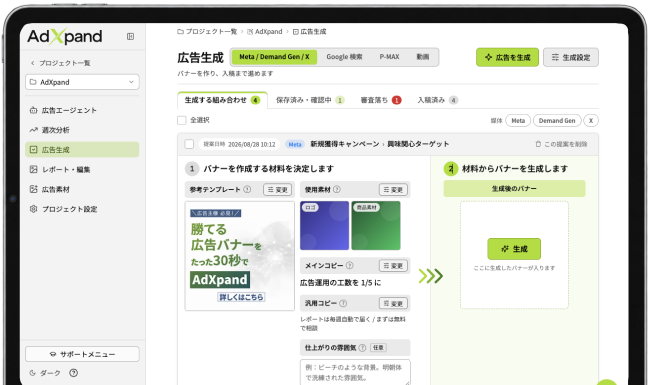Click the help question mark icon in sidebar
This screenshot has height=385, width=652.
[74, 373]
